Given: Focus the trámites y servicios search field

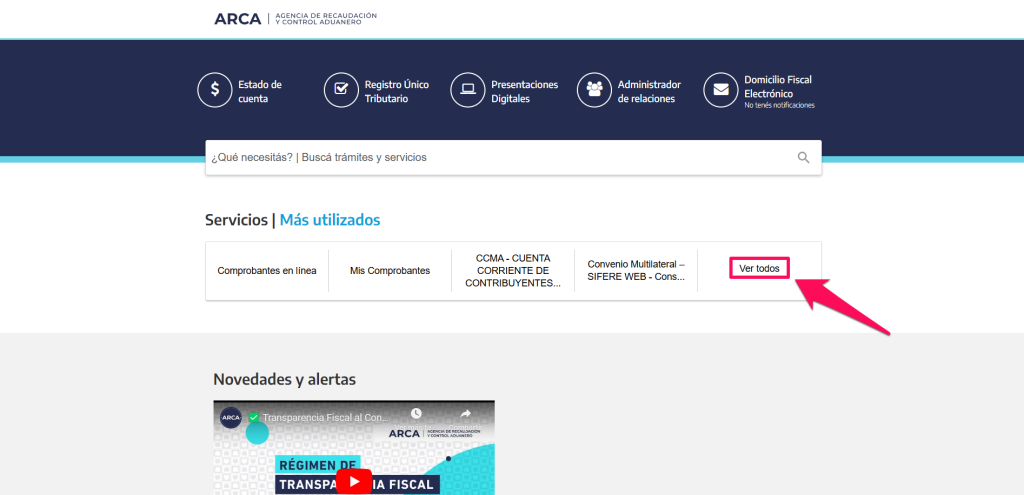Looking at the screenshot, I should tap(513, 157).
